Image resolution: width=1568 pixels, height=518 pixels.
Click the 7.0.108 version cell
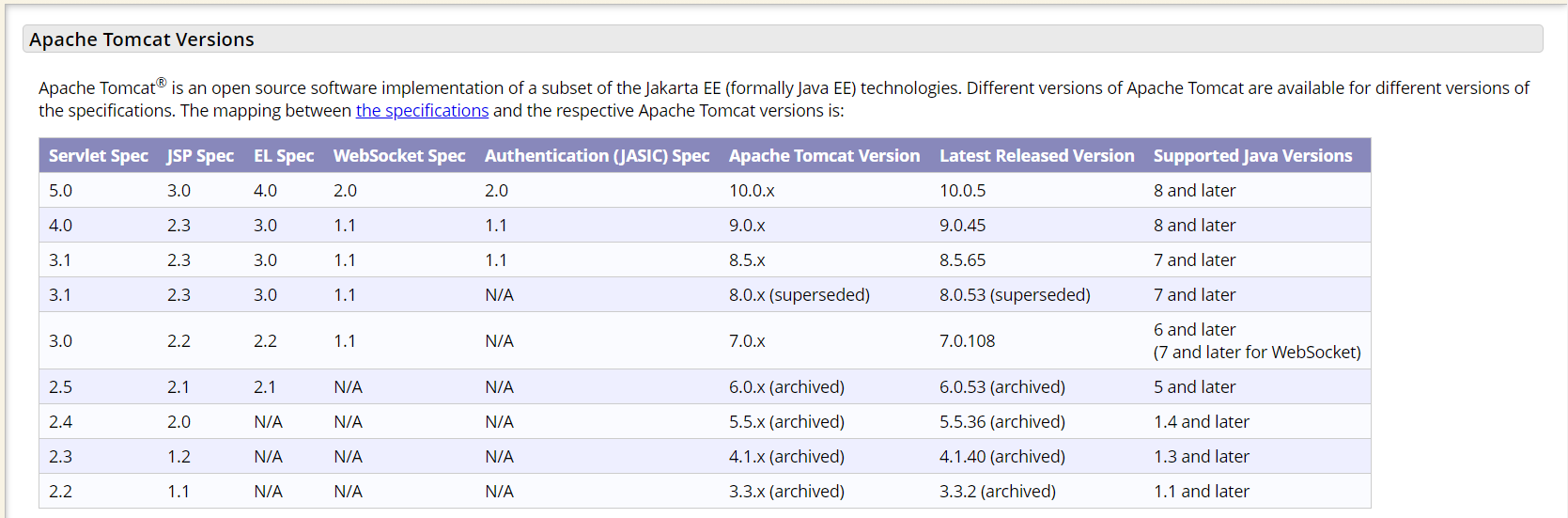[x=967, y=341]
